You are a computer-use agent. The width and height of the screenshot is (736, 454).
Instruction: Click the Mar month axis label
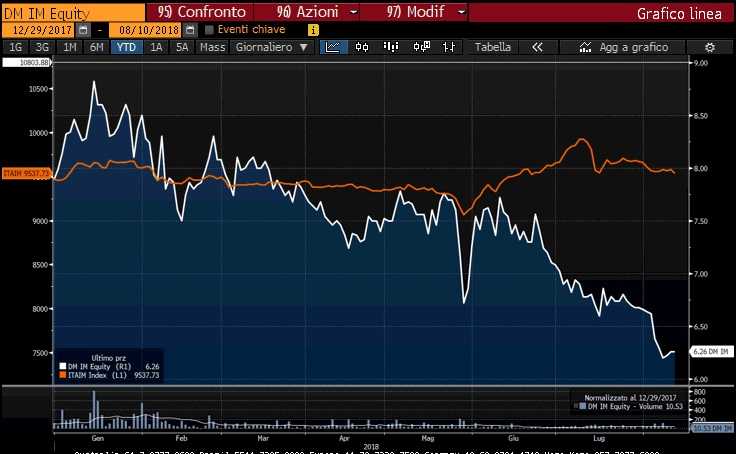pyautogui.click(x=263, y=438)
